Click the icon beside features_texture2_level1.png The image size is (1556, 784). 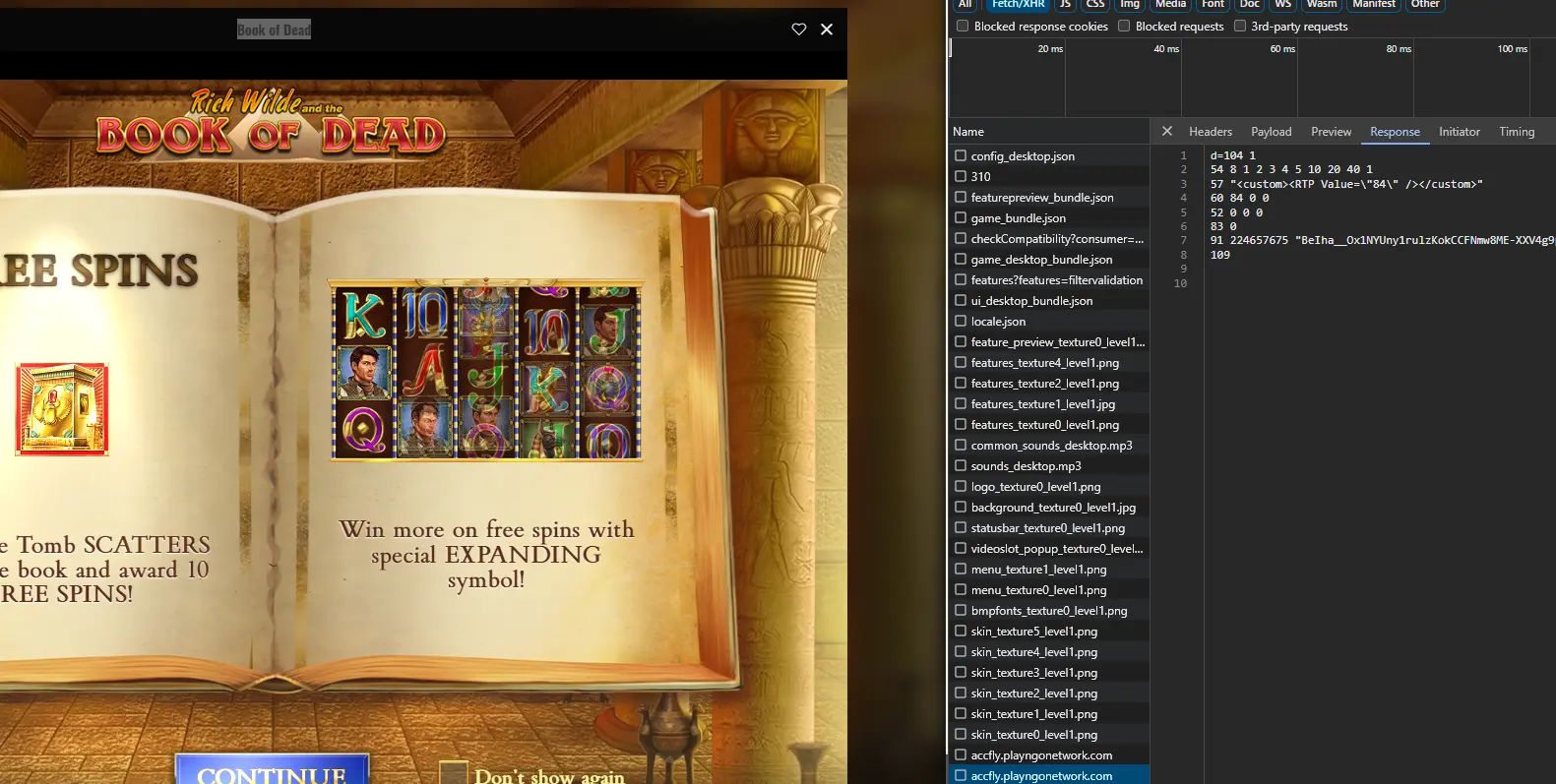click(x=961, y=383)
